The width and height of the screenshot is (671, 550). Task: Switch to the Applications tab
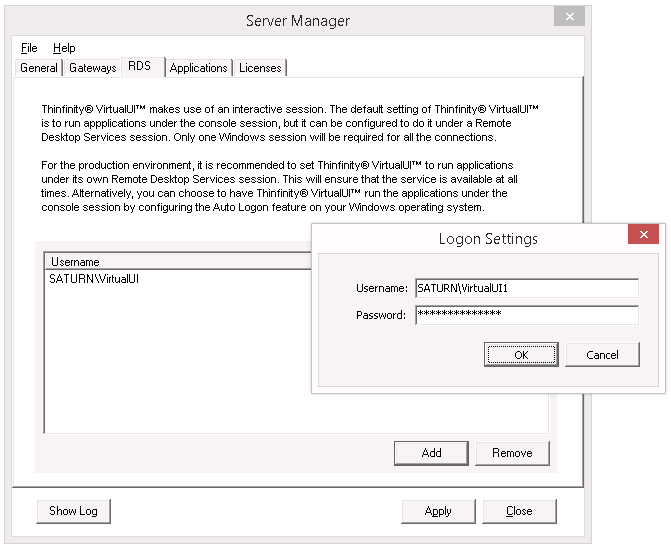click(199, 68)
